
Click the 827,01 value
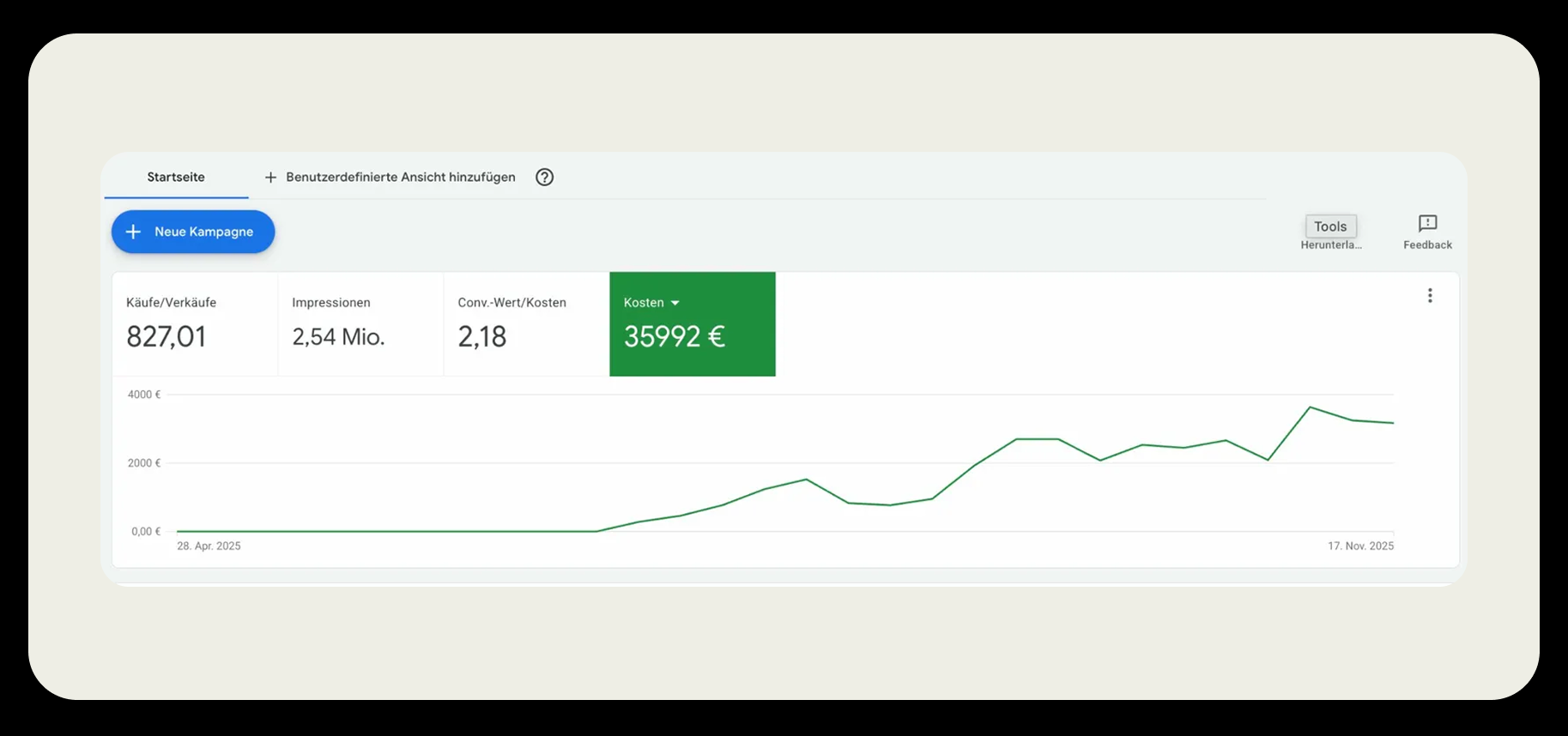(166, 336)
